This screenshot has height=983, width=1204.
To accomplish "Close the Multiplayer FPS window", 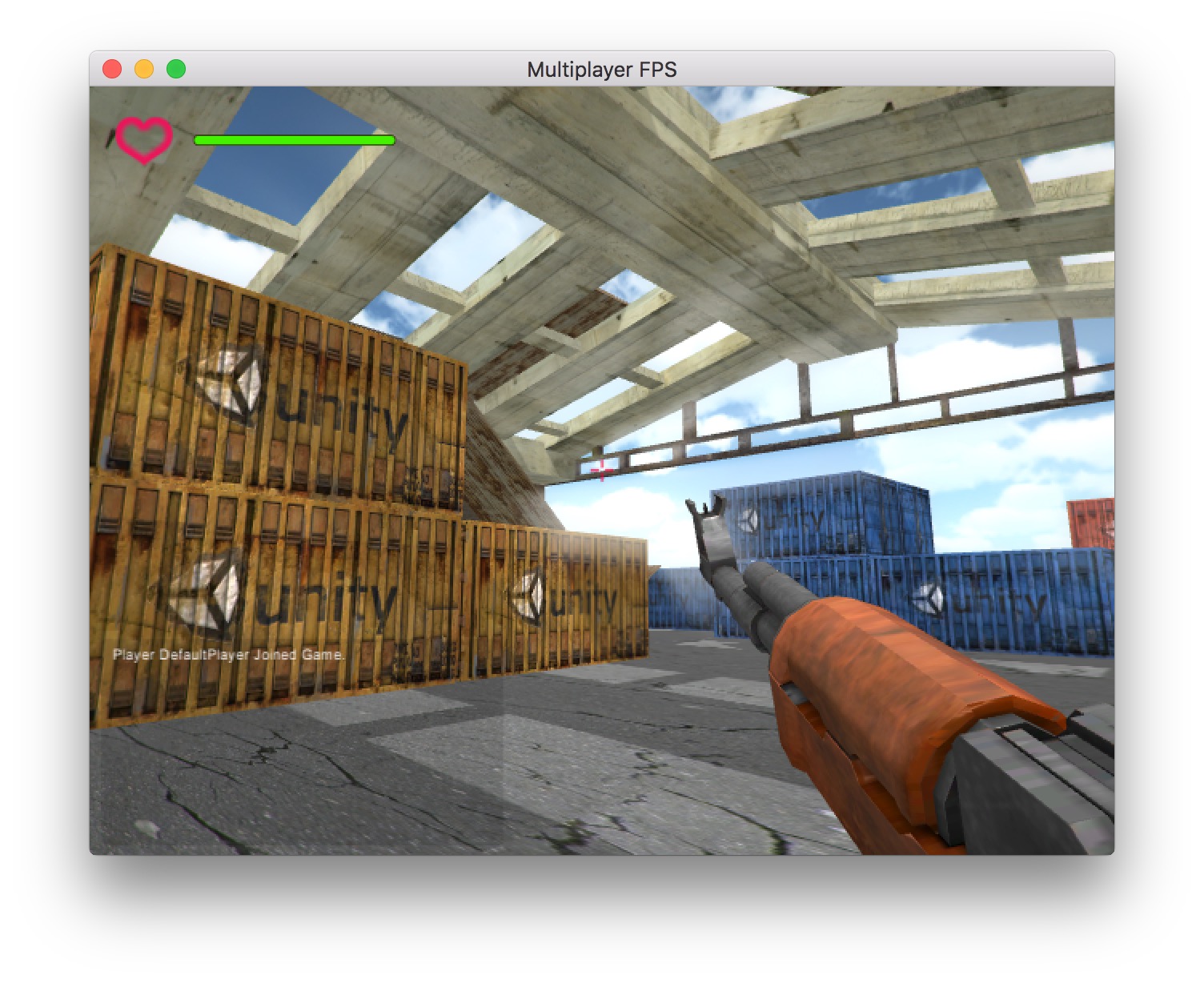I will [112, 70].
